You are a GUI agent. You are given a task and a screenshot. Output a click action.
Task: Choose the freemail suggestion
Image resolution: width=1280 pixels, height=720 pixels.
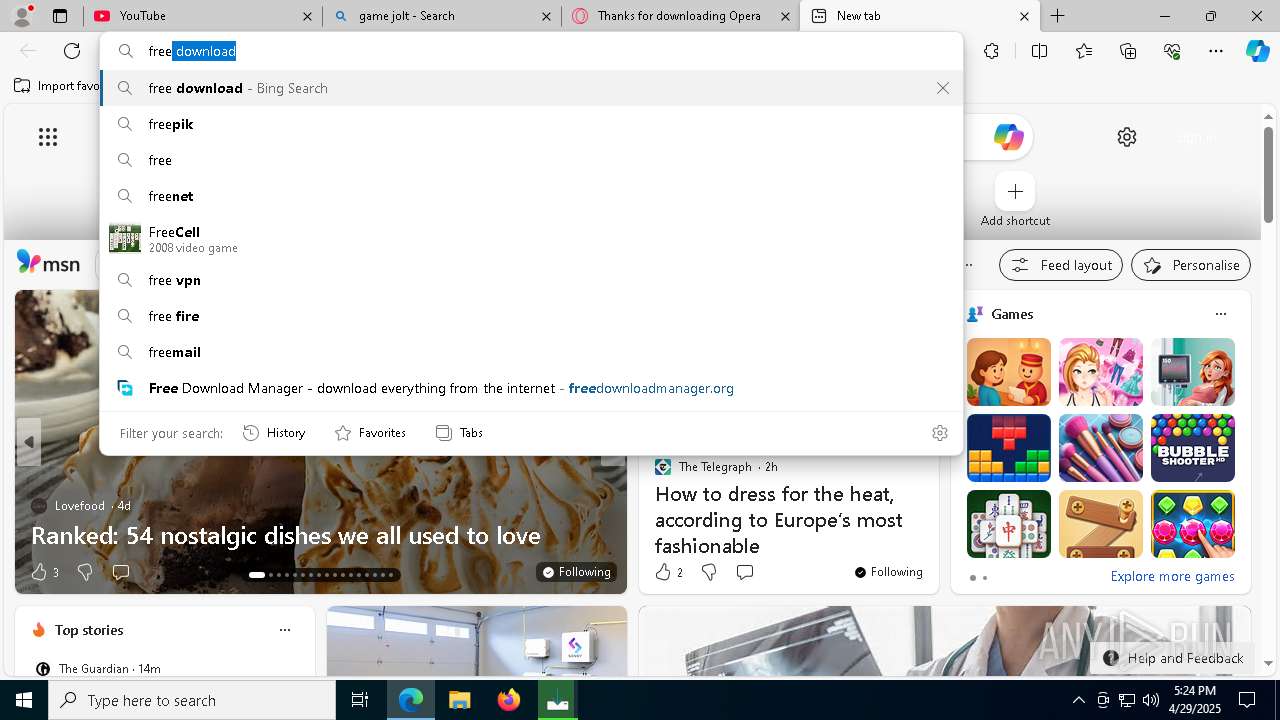530,352
